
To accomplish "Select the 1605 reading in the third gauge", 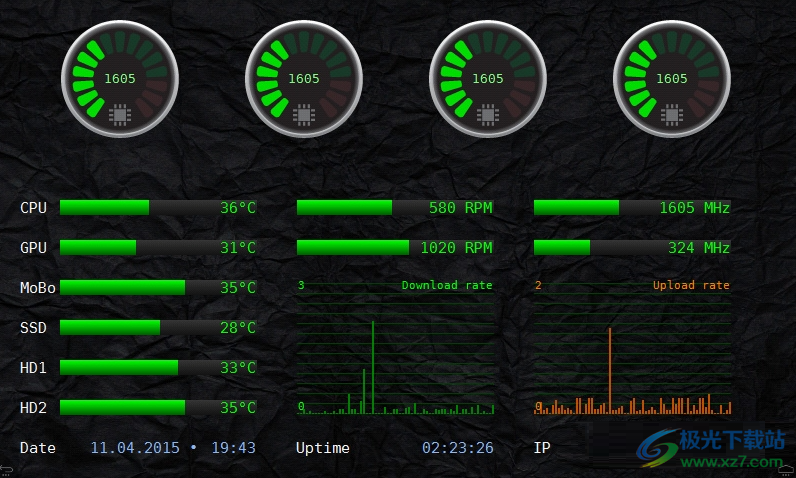I will [x=488, y=79].
